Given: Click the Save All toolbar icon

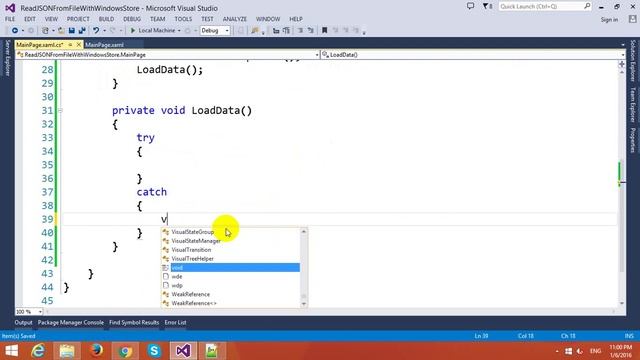Looking at the screenshot, I should pyautogui.click(x=82, y=31).
